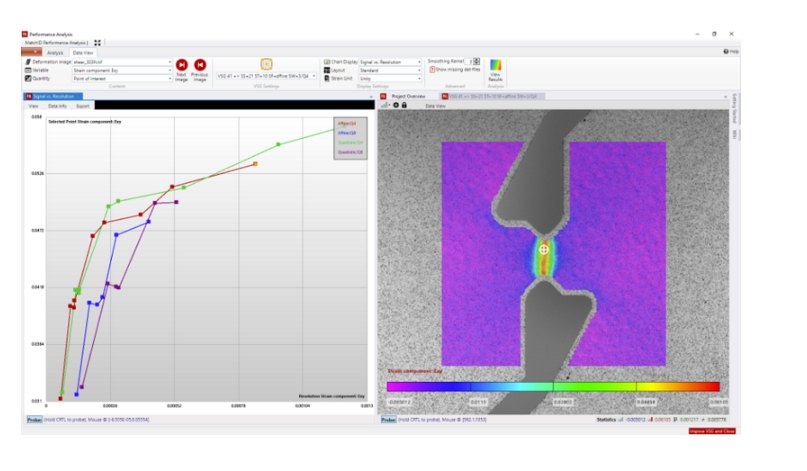The width and height of the screenshot is (807, 471).
Task: Click the Improve VSG and Close button
Action: click(x=712, y=431)
